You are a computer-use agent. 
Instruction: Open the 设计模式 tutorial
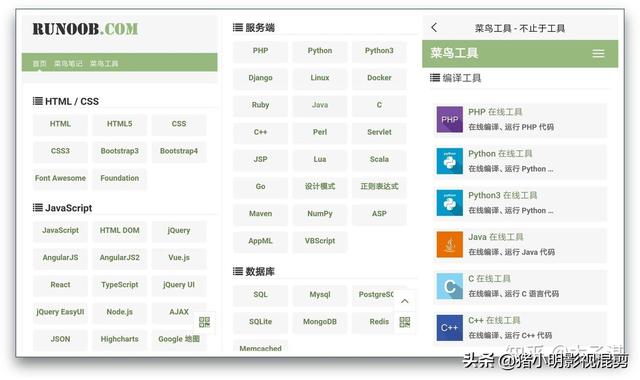pyautogui.click(x=320, y=187)
